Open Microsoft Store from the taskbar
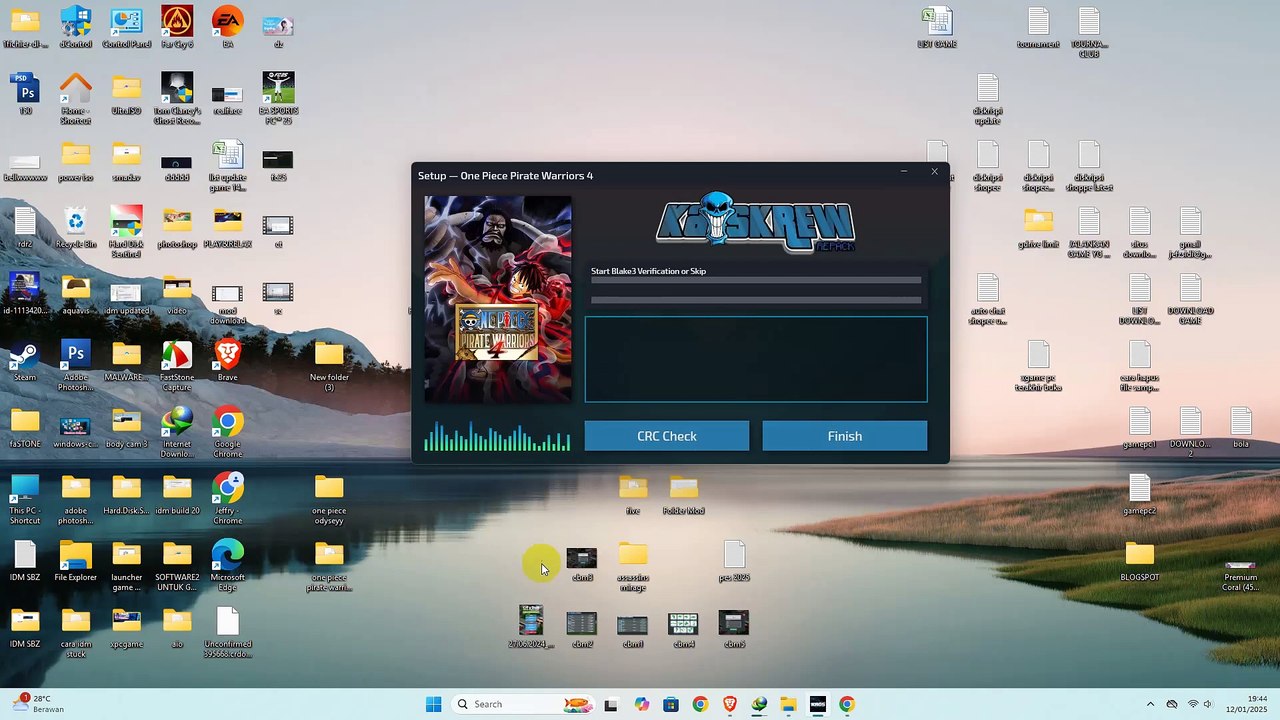Viewport: 1280px width, 720px height. tap(670, 704)
